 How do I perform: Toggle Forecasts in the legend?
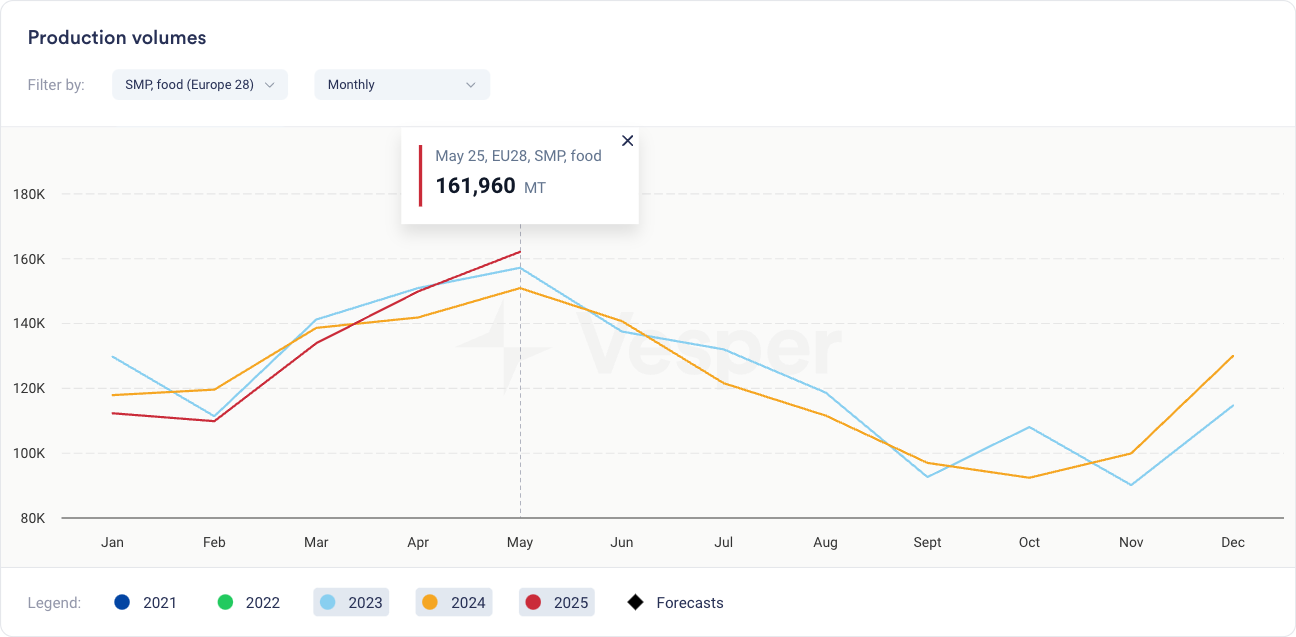675,602
